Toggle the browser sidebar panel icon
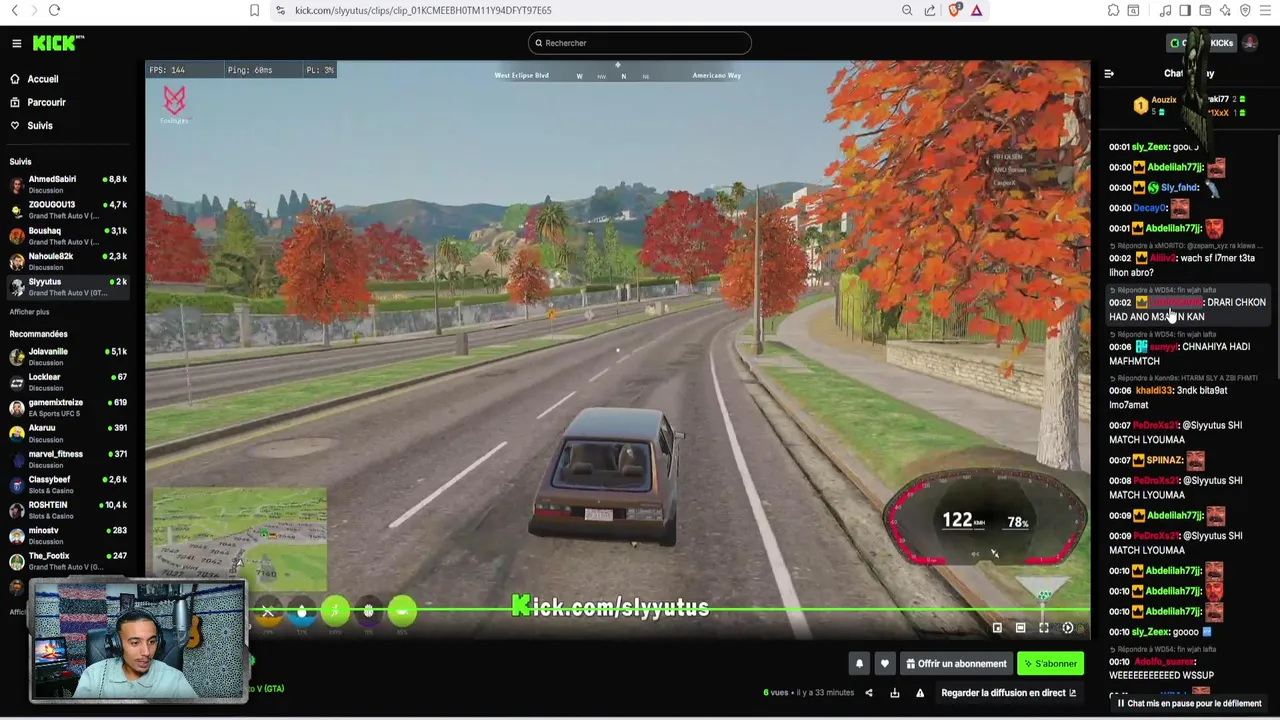This screenshot has height=720, width=1280. click(1185, 10)
